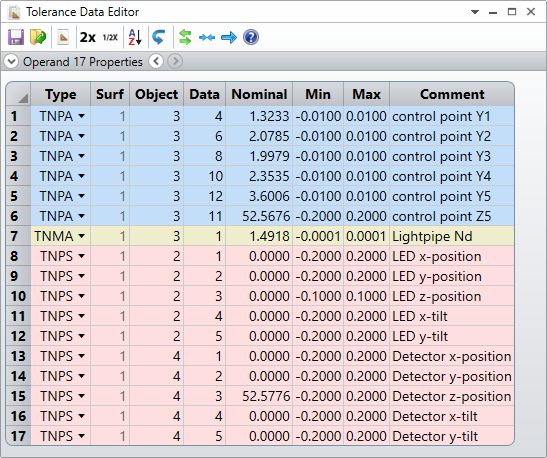
Task: Click the Nominal cell of Lightpipe Nd row
Action: click(259, 236)
